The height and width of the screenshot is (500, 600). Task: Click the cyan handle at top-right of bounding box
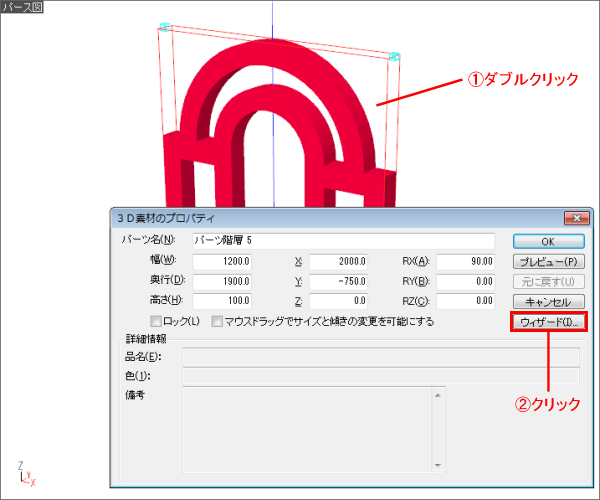click(x=395, y=57)
